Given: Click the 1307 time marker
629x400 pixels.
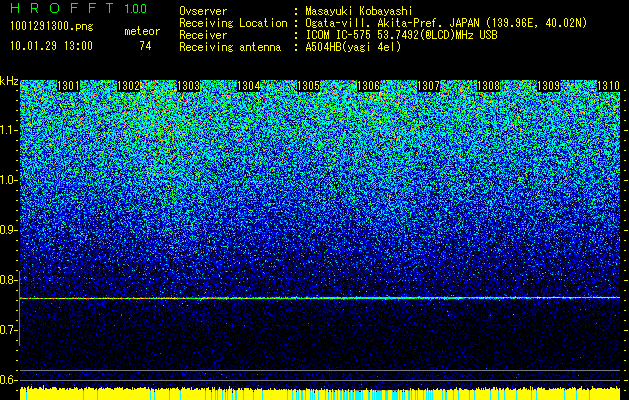Looking at the screenshot, I should click(x=428, y=86).
